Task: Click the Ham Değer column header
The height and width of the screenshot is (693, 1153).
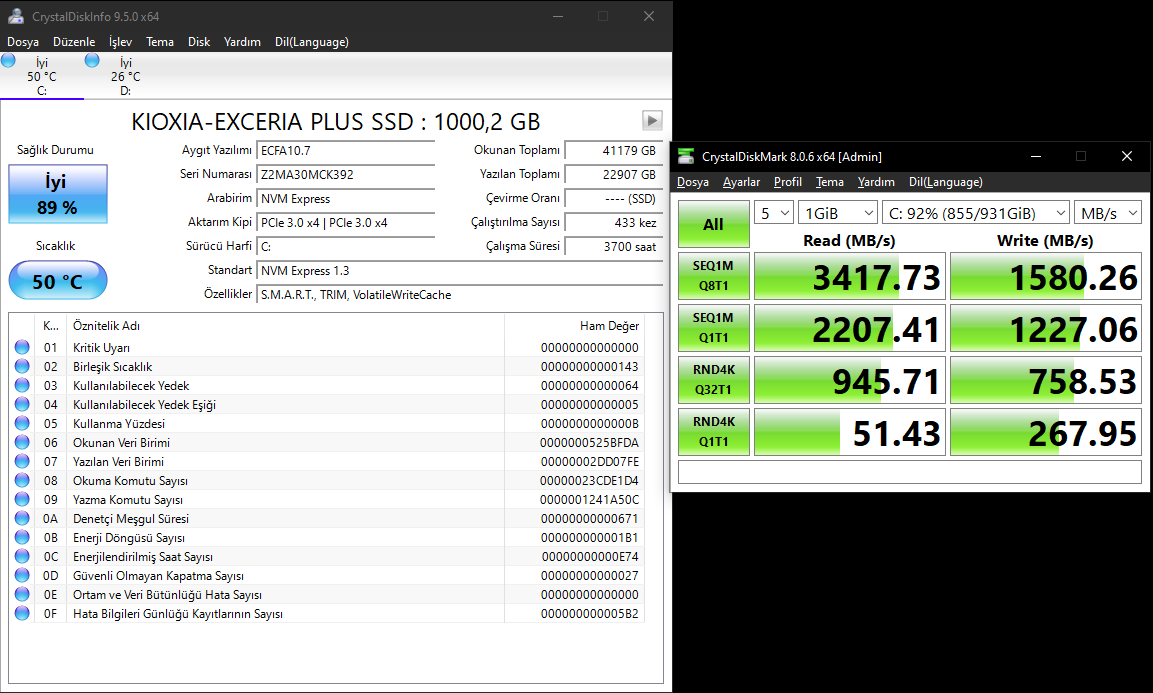Action: coord(574,326)
